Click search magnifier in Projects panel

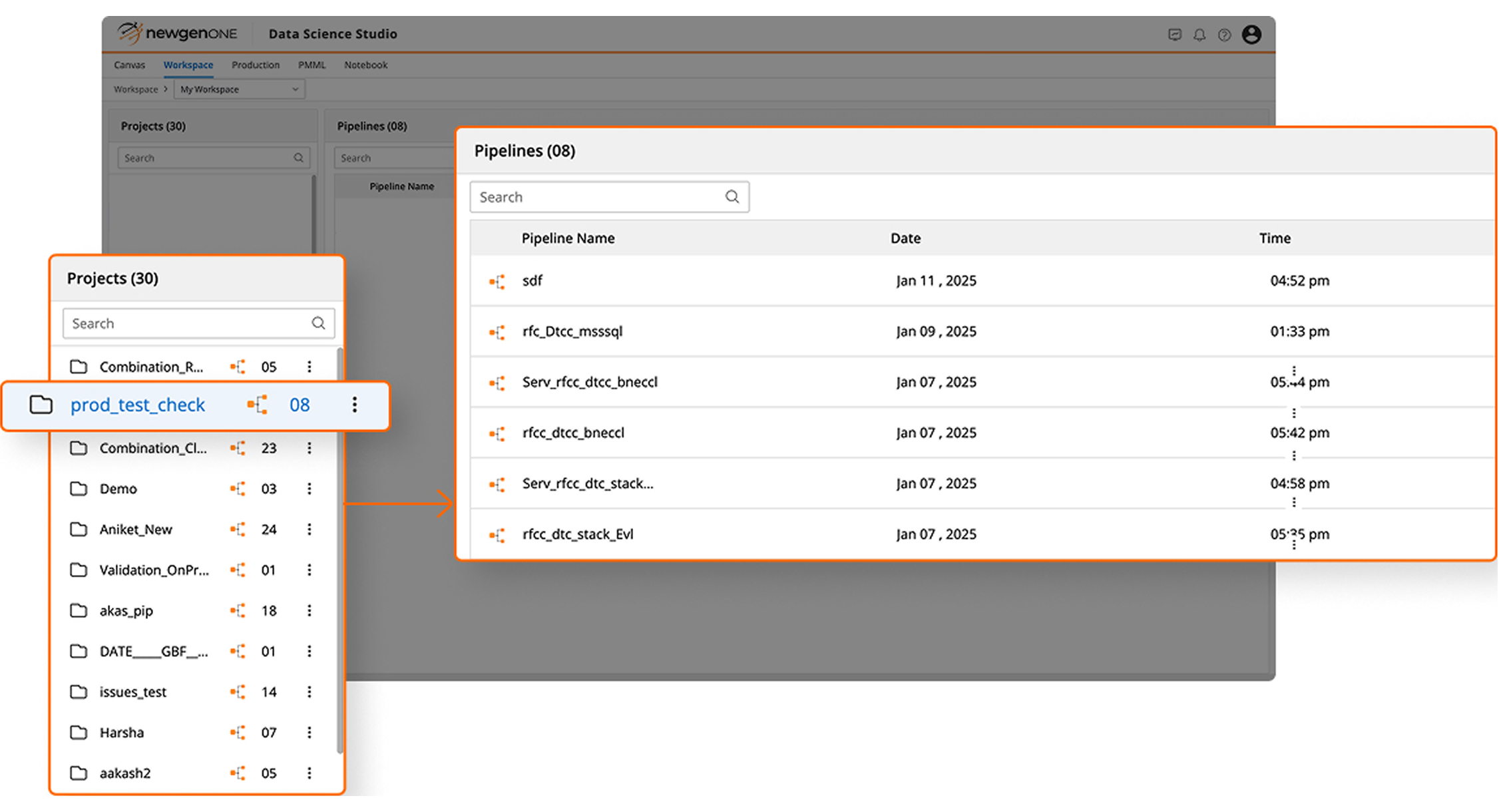click(x=318, y=323)
